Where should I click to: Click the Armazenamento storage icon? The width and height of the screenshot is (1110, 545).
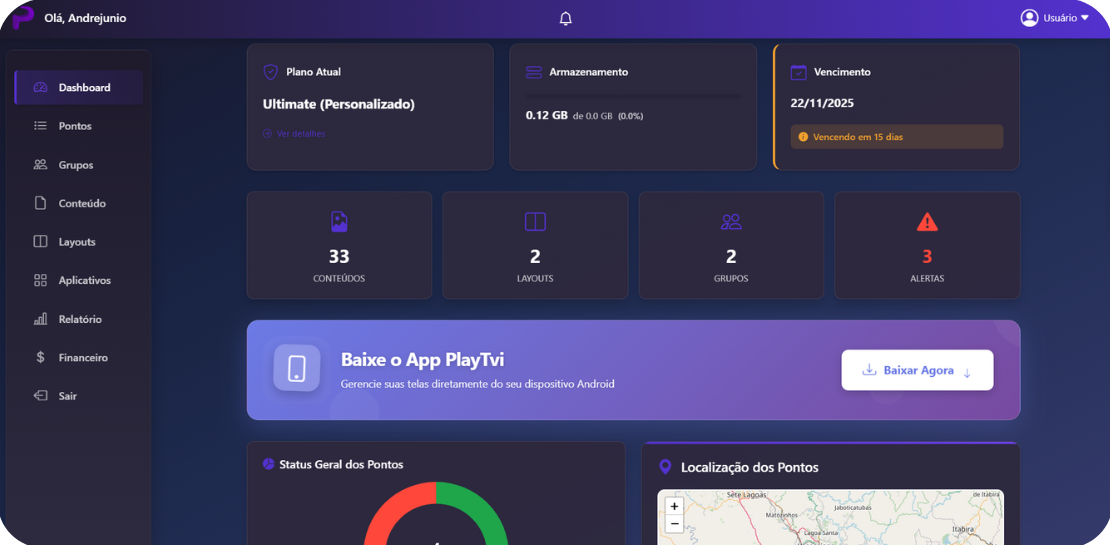coord(533,72)
